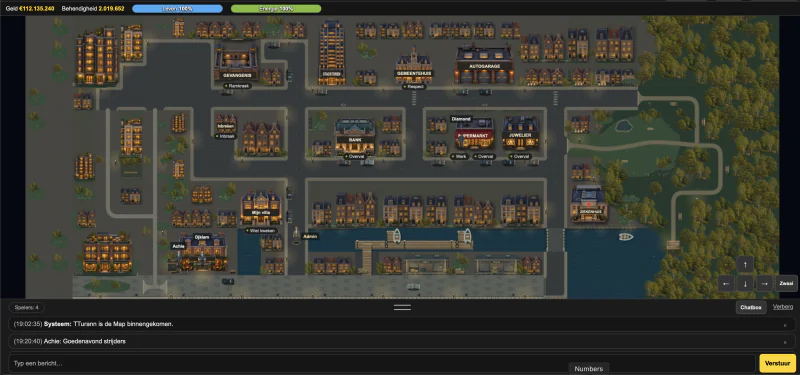Click the Zwaai wave button
The width and height of the screenshot is (800, 375).
point(786,283)
